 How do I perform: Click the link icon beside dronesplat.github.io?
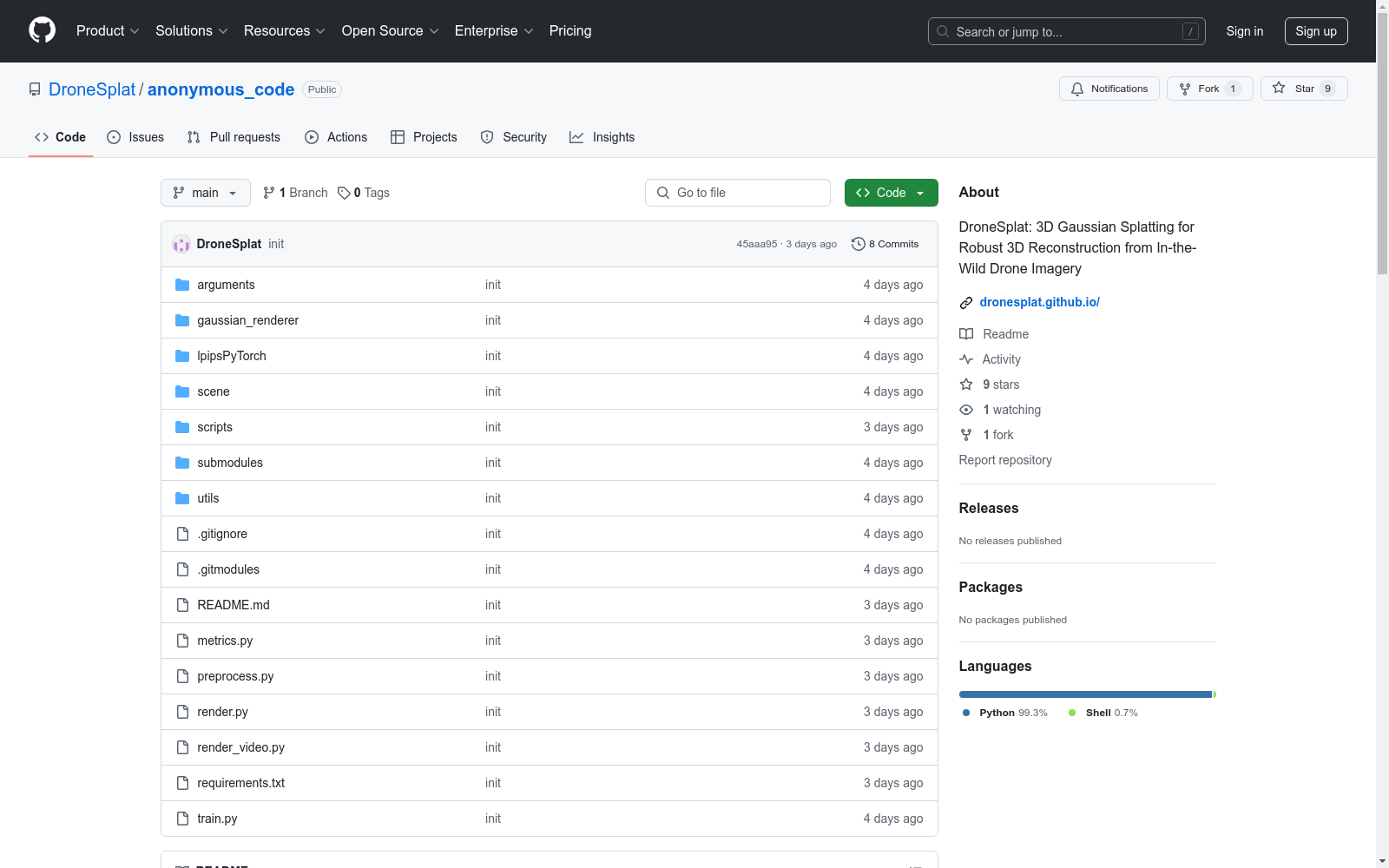pos(966,303)
